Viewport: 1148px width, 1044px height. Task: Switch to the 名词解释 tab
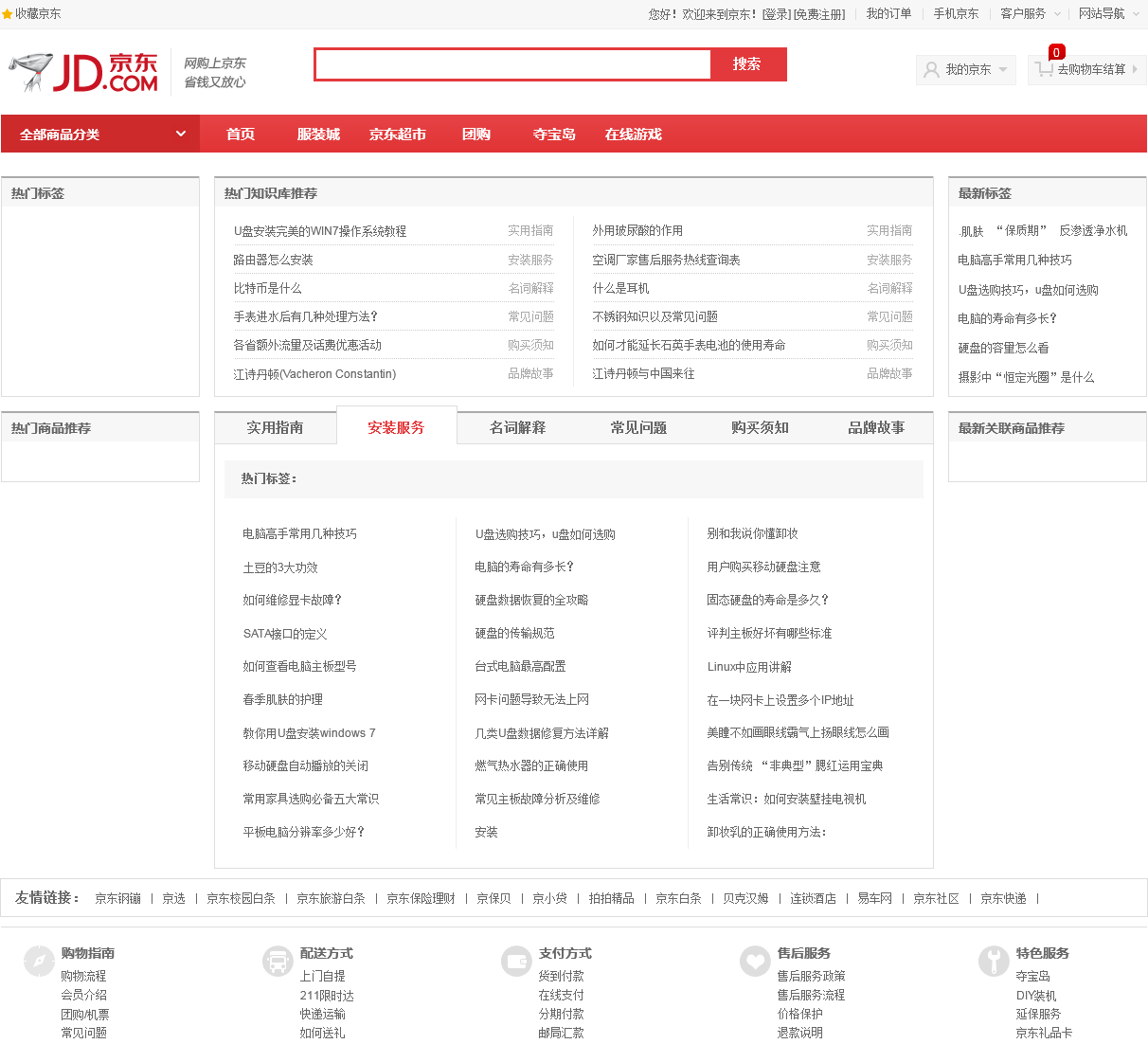(518, 427)
